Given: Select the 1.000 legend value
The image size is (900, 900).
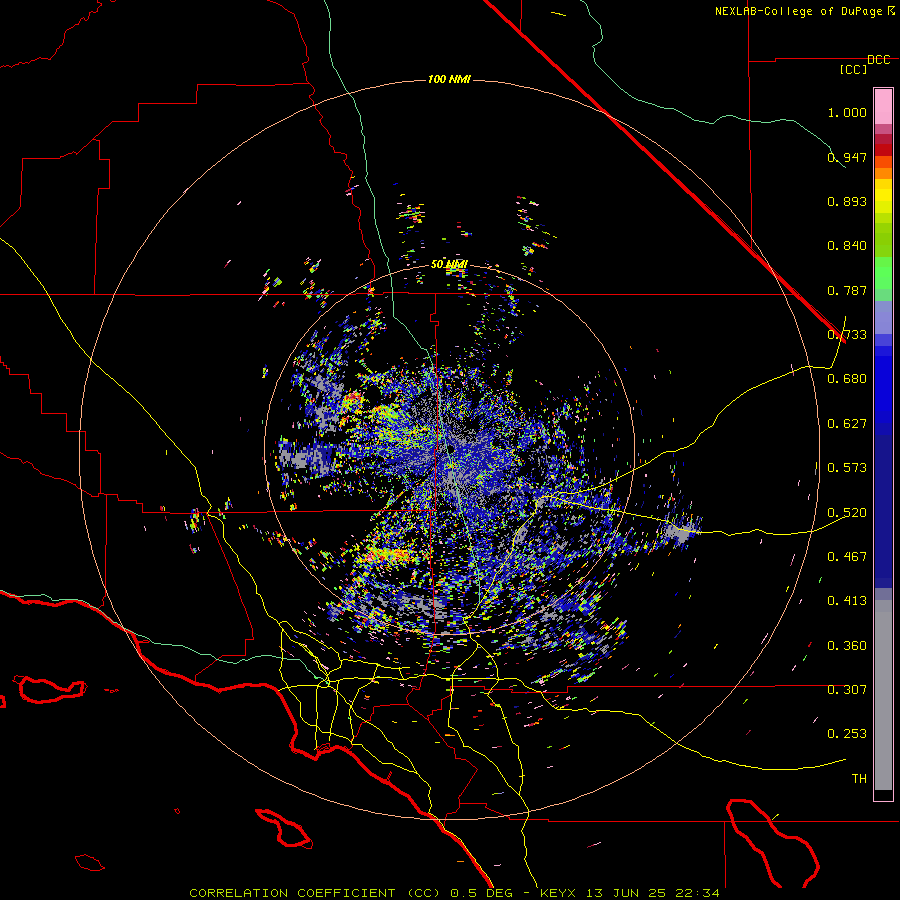Looking at the screenshot, I should pos(847,112).
